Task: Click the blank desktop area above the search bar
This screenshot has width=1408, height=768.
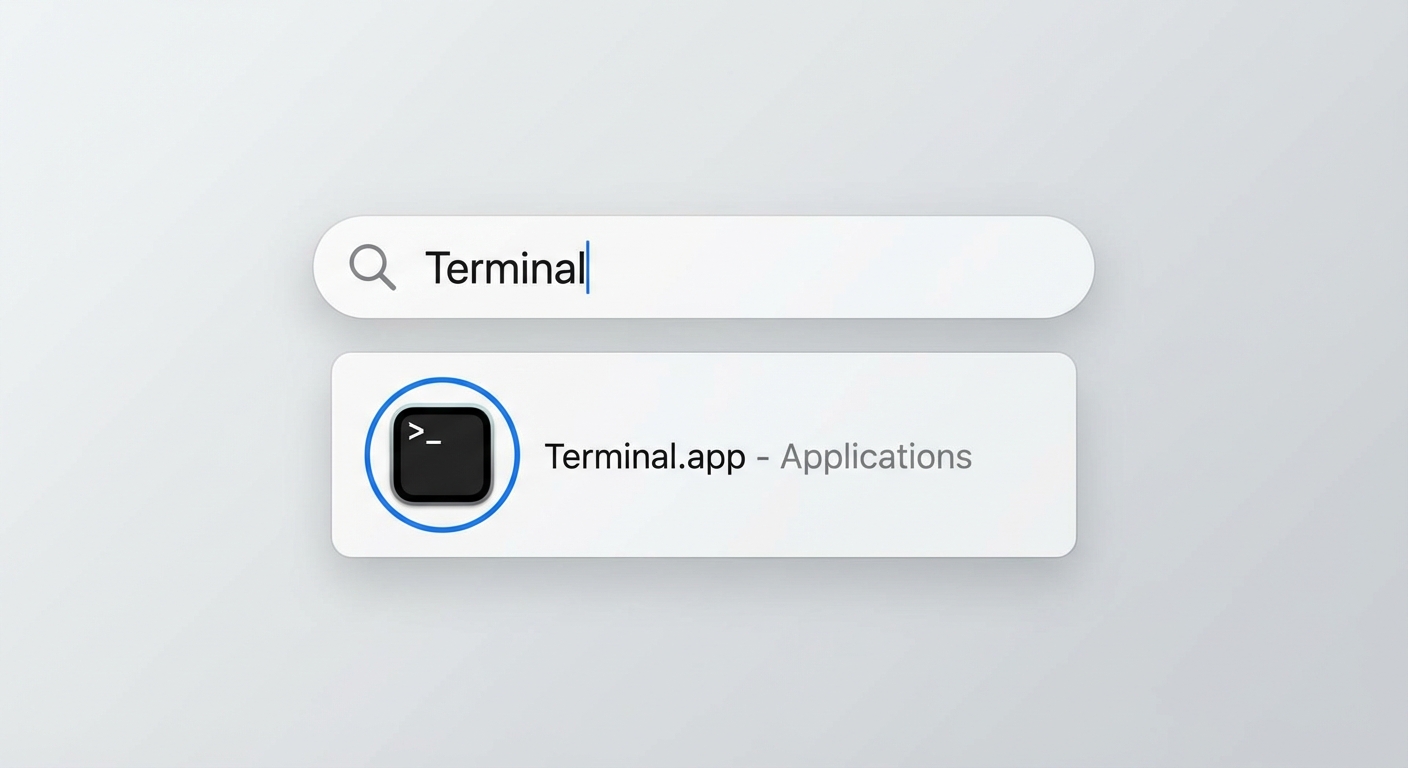Action: [x=704, y=110]
